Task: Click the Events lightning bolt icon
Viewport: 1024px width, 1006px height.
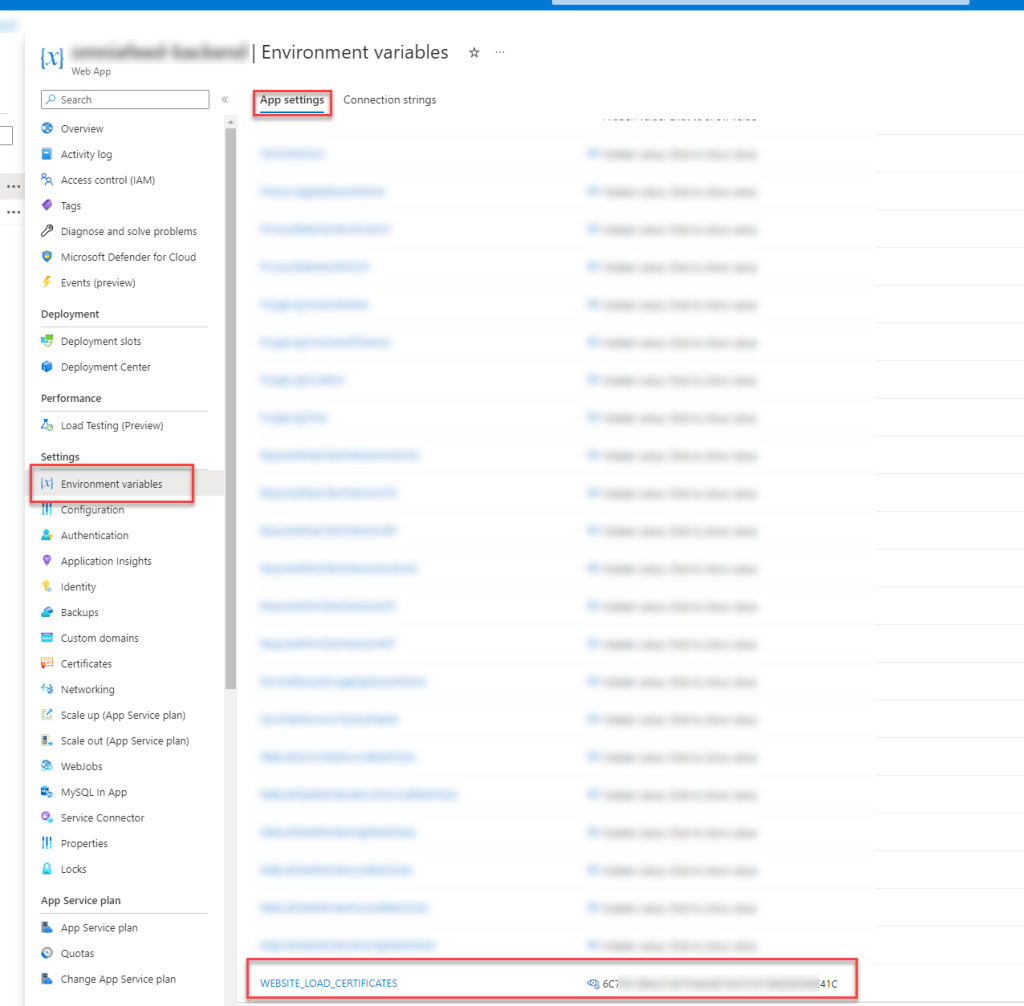Action: point(47,283)
